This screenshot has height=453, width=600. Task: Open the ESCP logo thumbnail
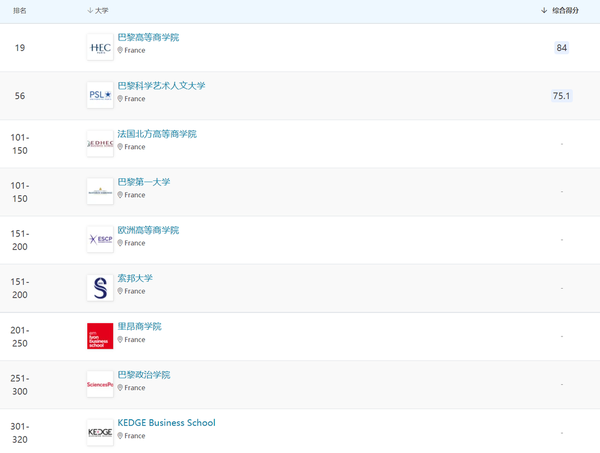[100, 240]
